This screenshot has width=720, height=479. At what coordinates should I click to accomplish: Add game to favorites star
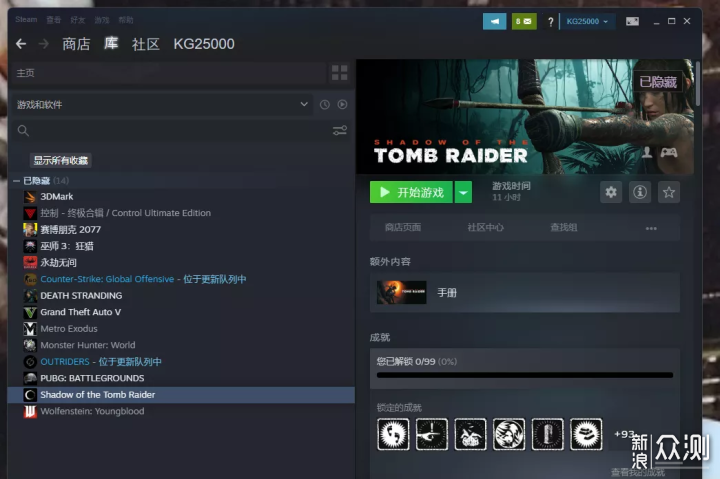pos(669,192)
